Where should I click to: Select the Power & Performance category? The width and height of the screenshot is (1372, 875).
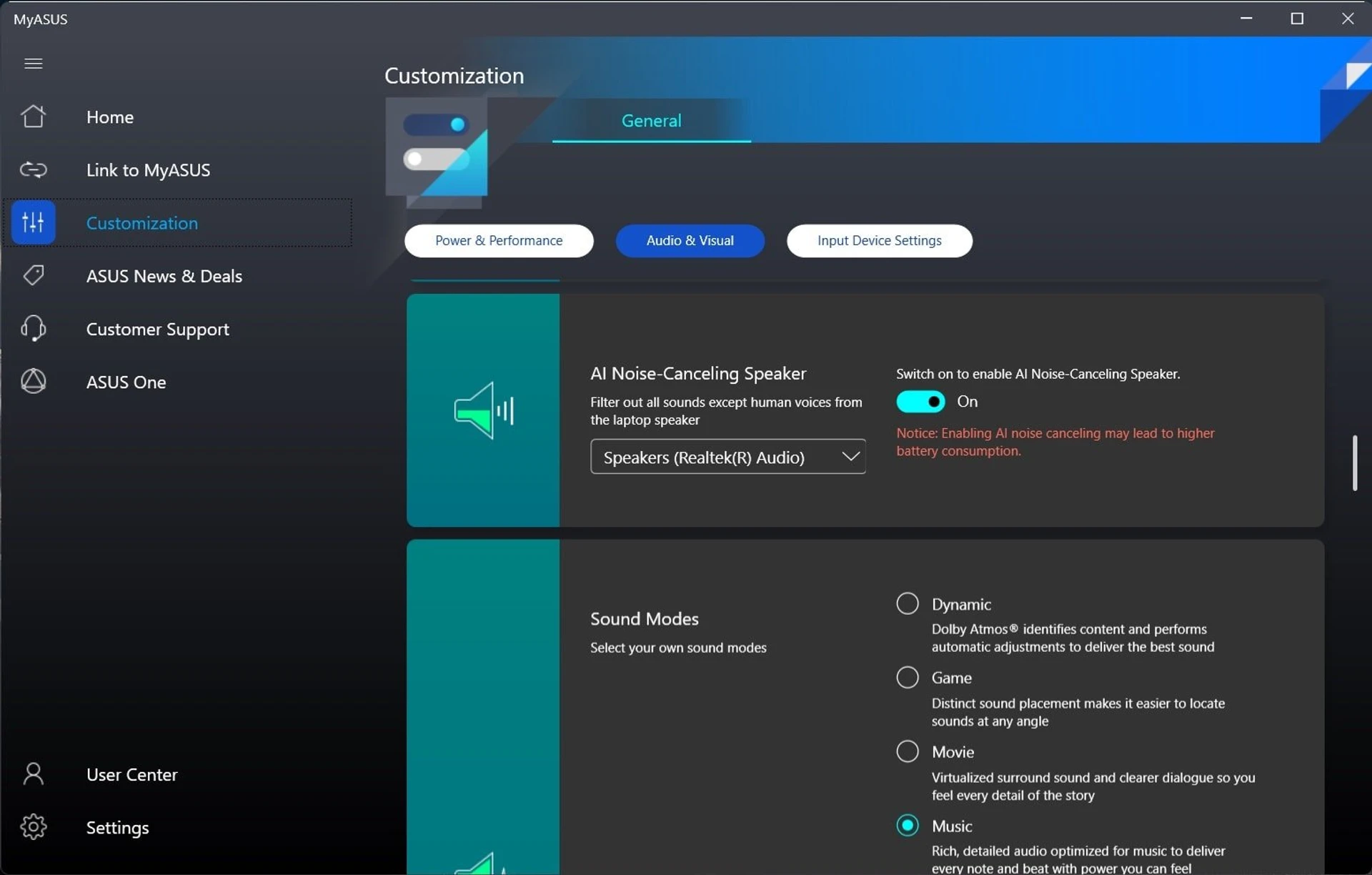coord(499,240)
